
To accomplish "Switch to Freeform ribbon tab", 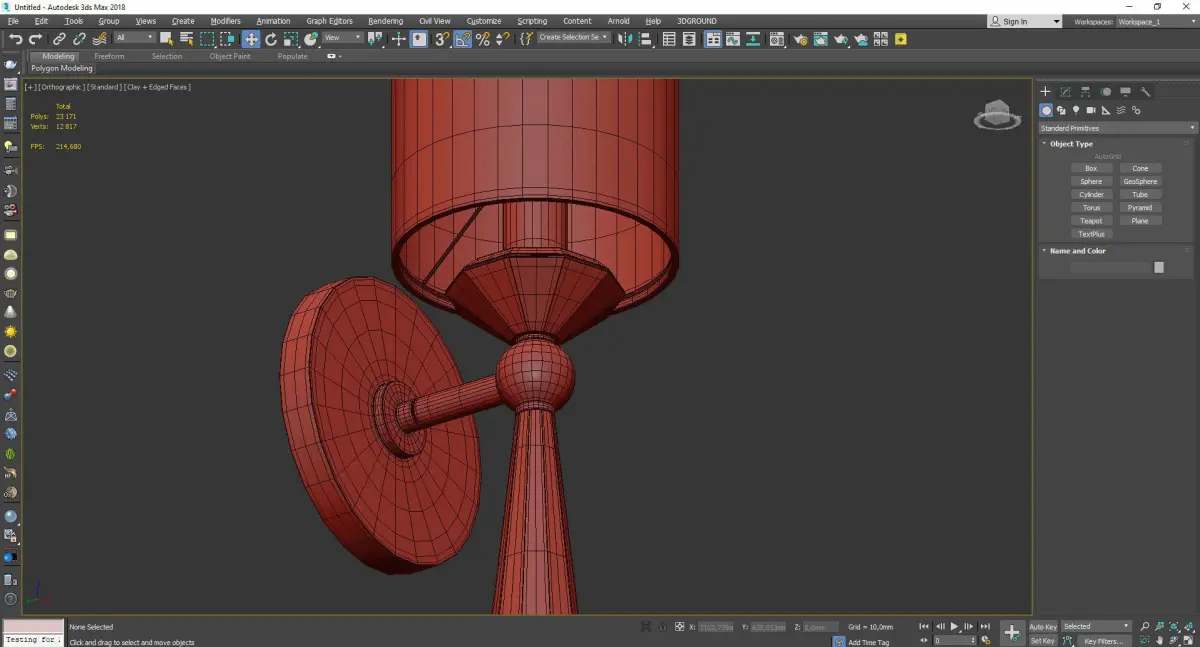I will (109, 56).
